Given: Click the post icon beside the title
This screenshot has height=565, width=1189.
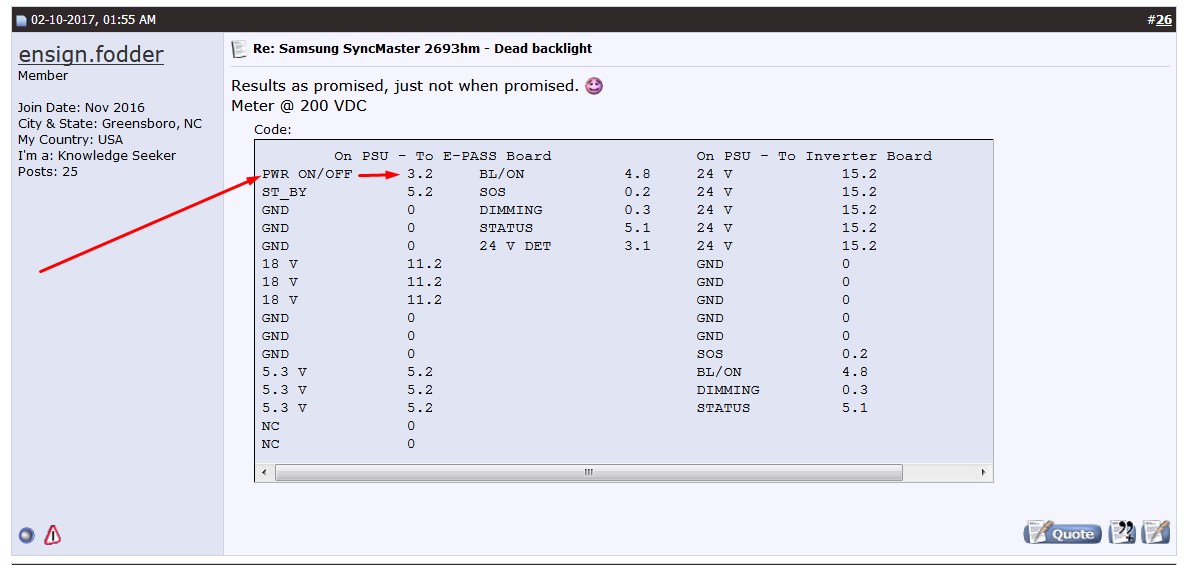Looking at the screenshot, I should pyautogui.click(x=239, y=49).
